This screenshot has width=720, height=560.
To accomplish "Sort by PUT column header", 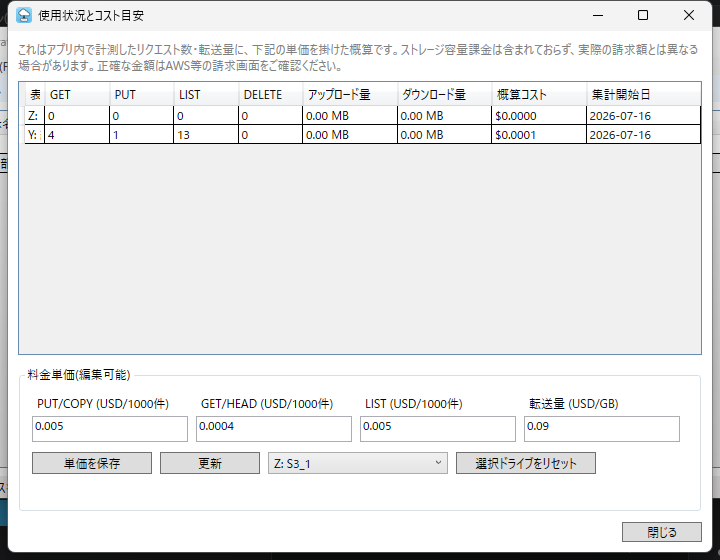I will pyautogui.click(x=141, y=95).
